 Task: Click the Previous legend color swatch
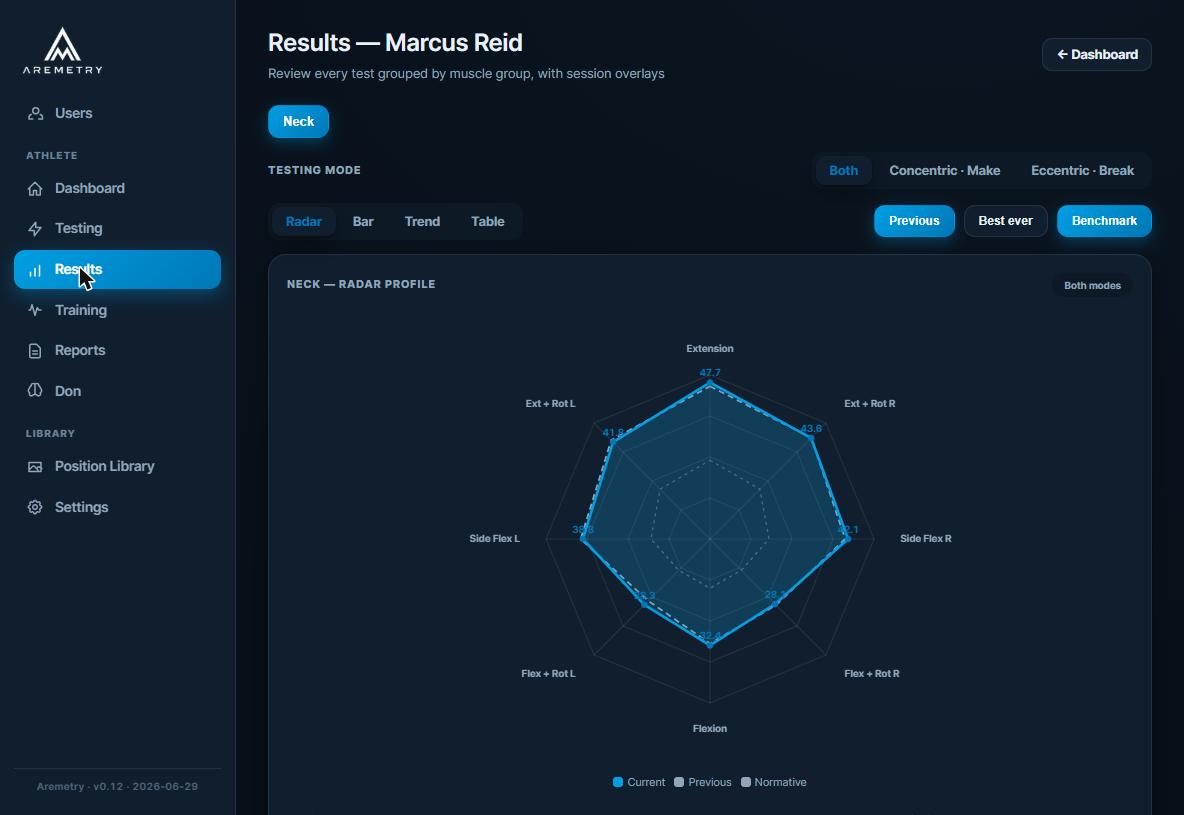point(679,782)
